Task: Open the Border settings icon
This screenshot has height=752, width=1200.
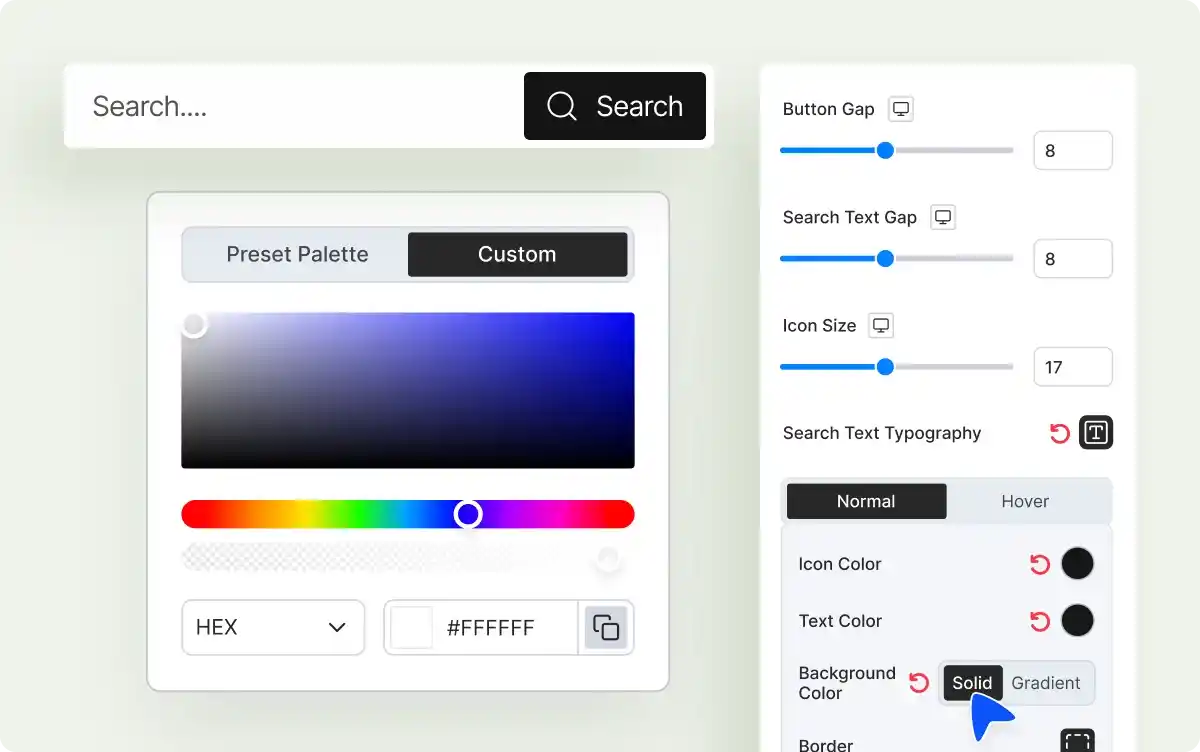Action: (1077, 740)
